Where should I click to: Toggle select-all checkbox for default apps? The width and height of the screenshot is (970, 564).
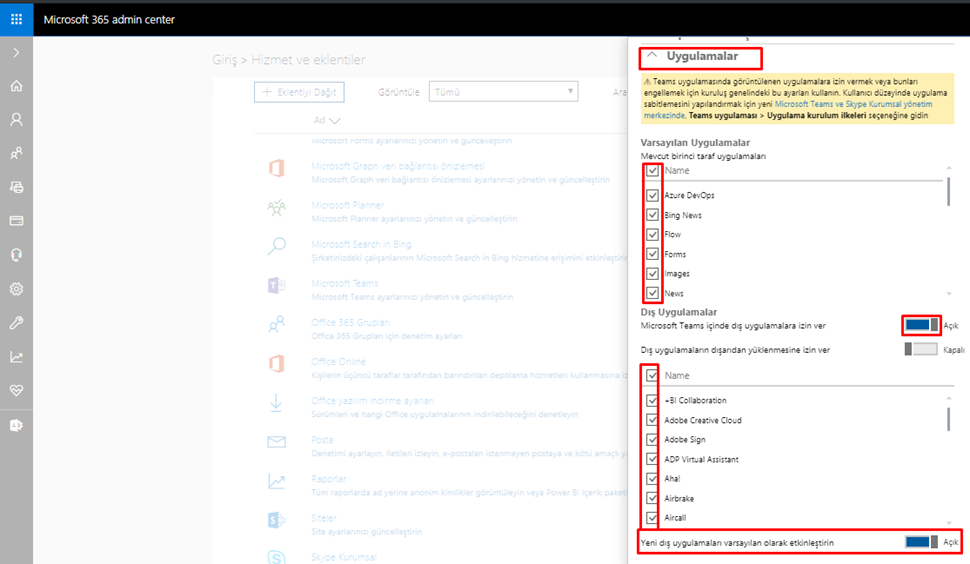pyautogui.click(x=652, y=171)
